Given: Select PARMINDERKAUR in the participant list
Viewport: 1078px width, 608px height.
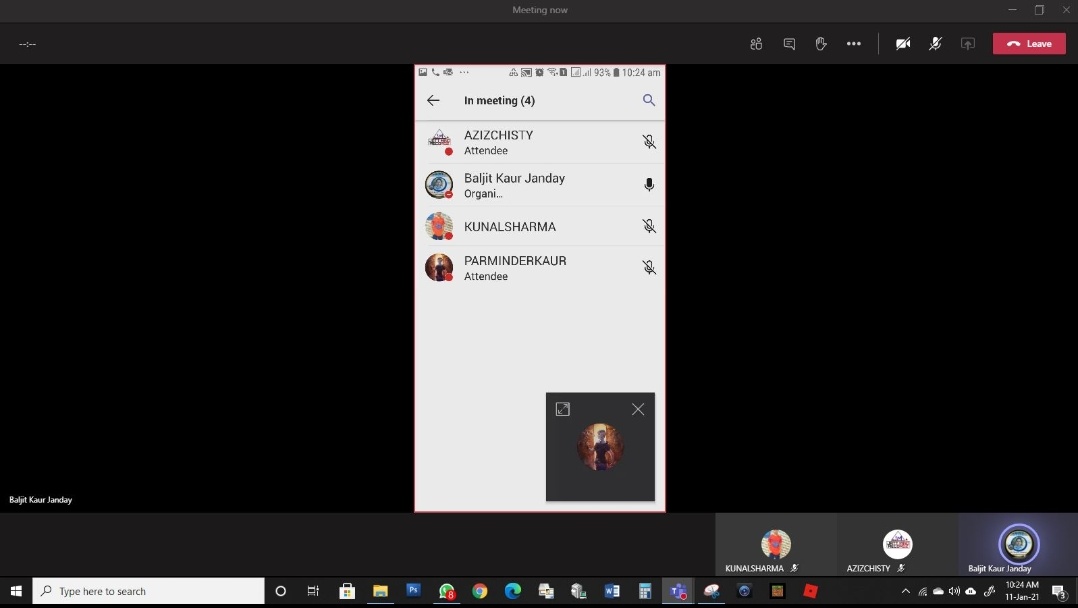Looking at the screenshot, I should [540, 268].
